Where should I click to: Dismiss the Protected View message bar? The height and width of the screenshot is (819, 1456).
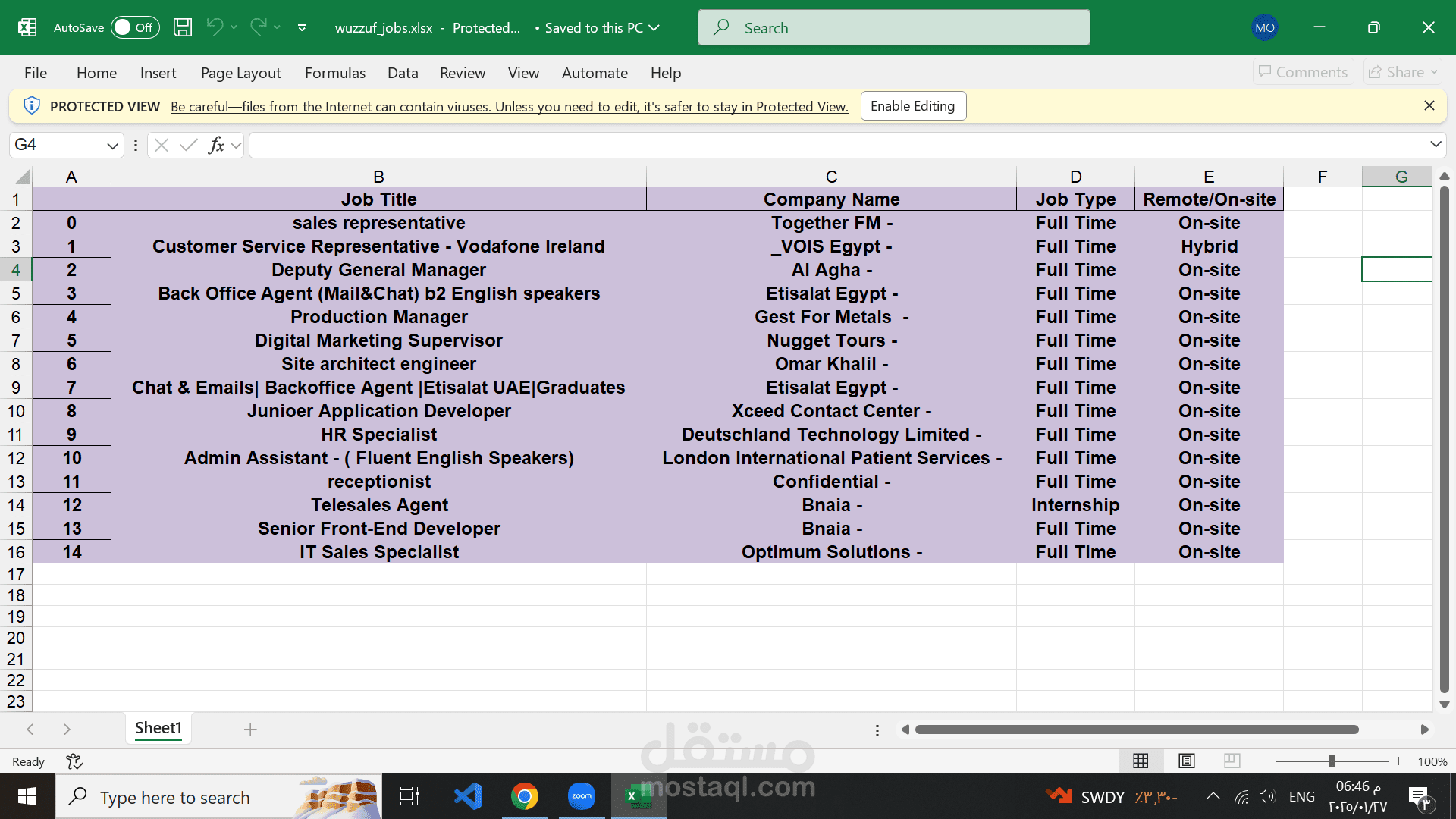coord(1429,105)
